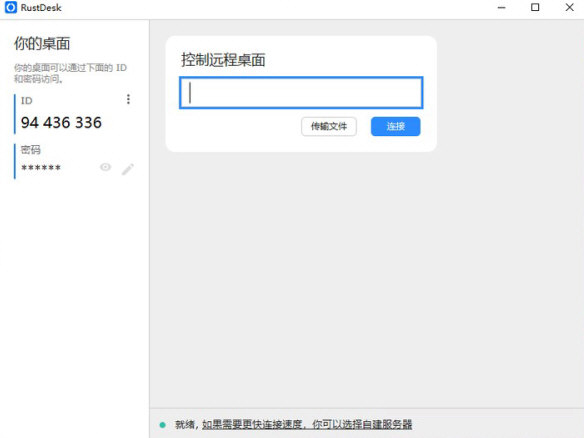The width and height of the screenshot is (584, 438).
Task: Click the masked password ****** text
Action: pyautogui.click(x=41, y=168)
